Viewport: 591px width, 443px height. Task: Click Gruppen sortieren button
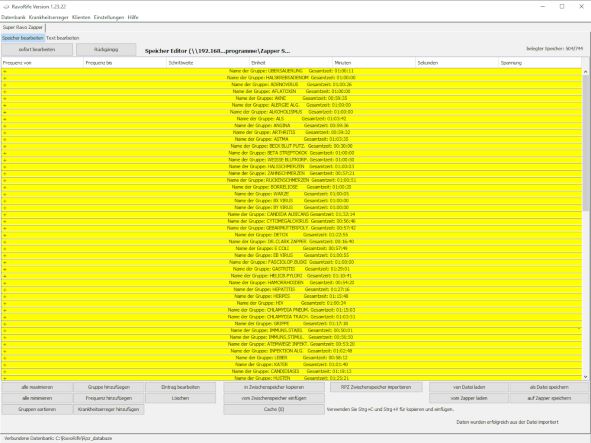37,409
